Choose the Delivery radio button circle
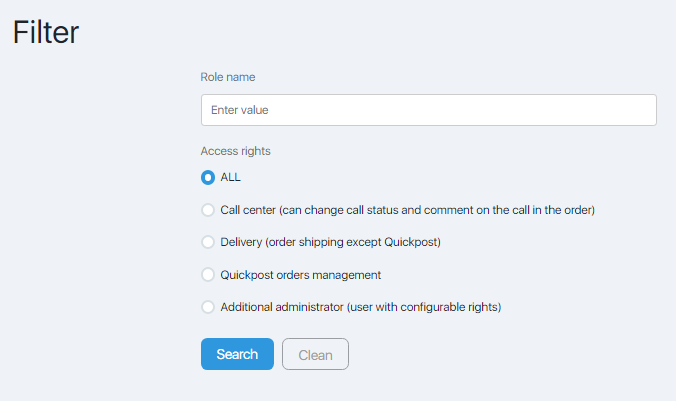This screenshot has width=676, height=401. point(208,242)
